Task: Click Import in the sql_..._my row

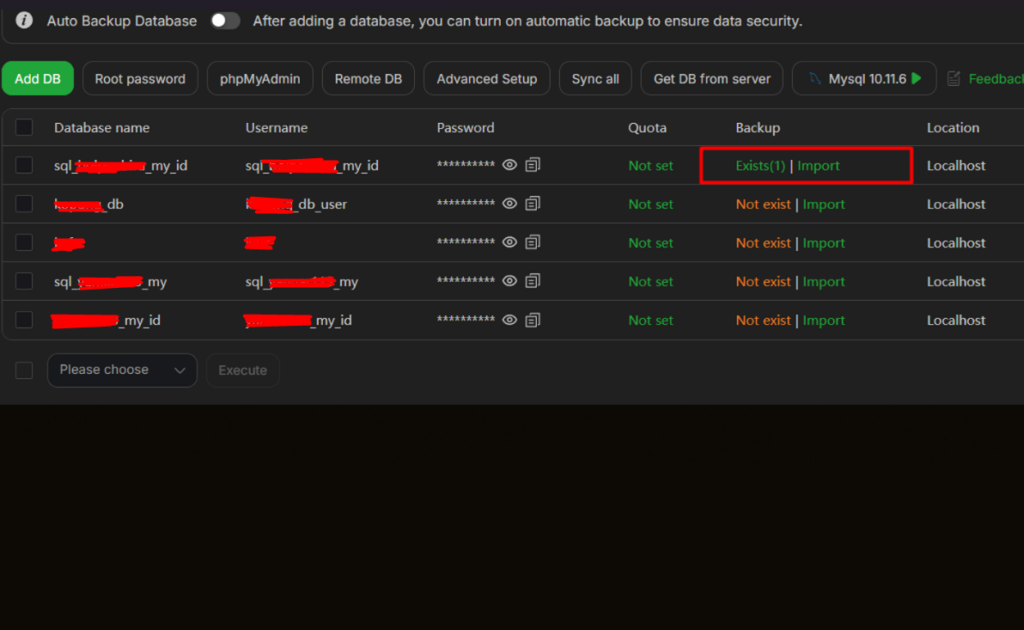Action: 824,281
